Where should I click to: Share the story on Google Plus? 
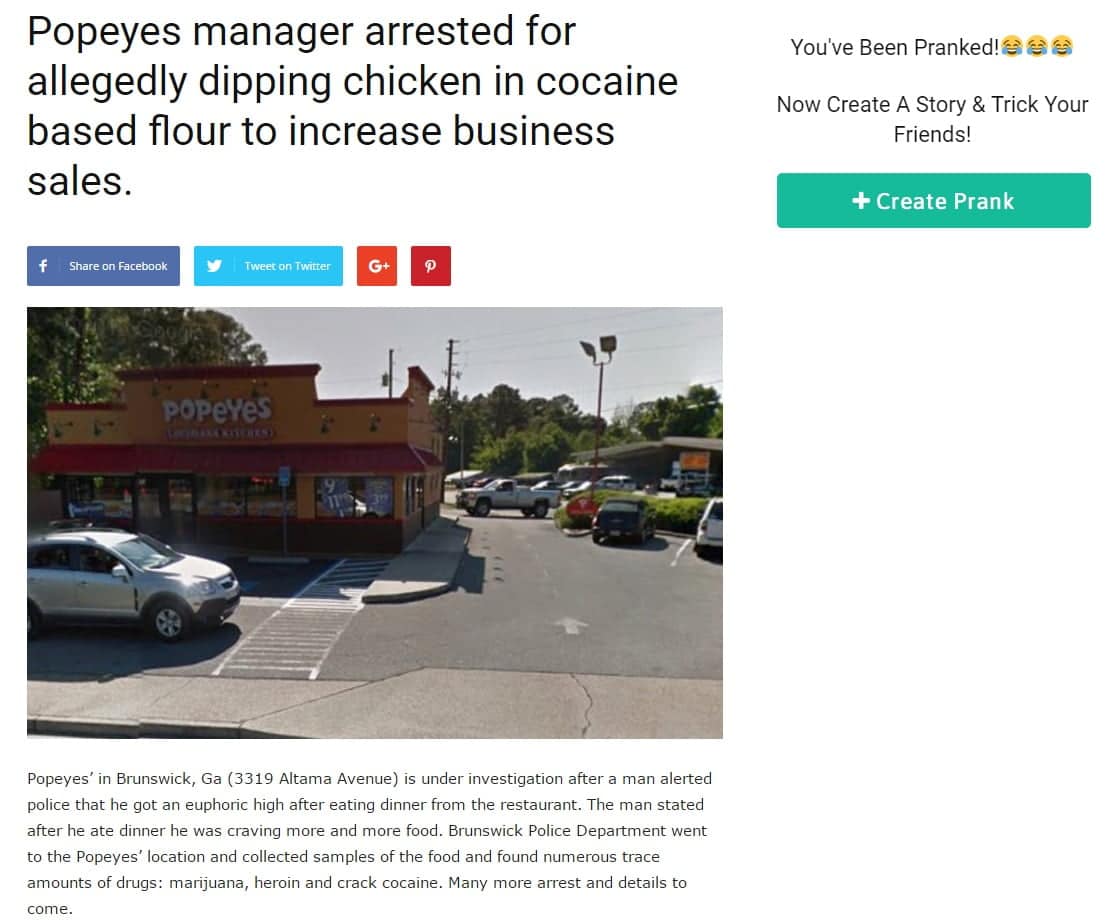coord(376,266)
